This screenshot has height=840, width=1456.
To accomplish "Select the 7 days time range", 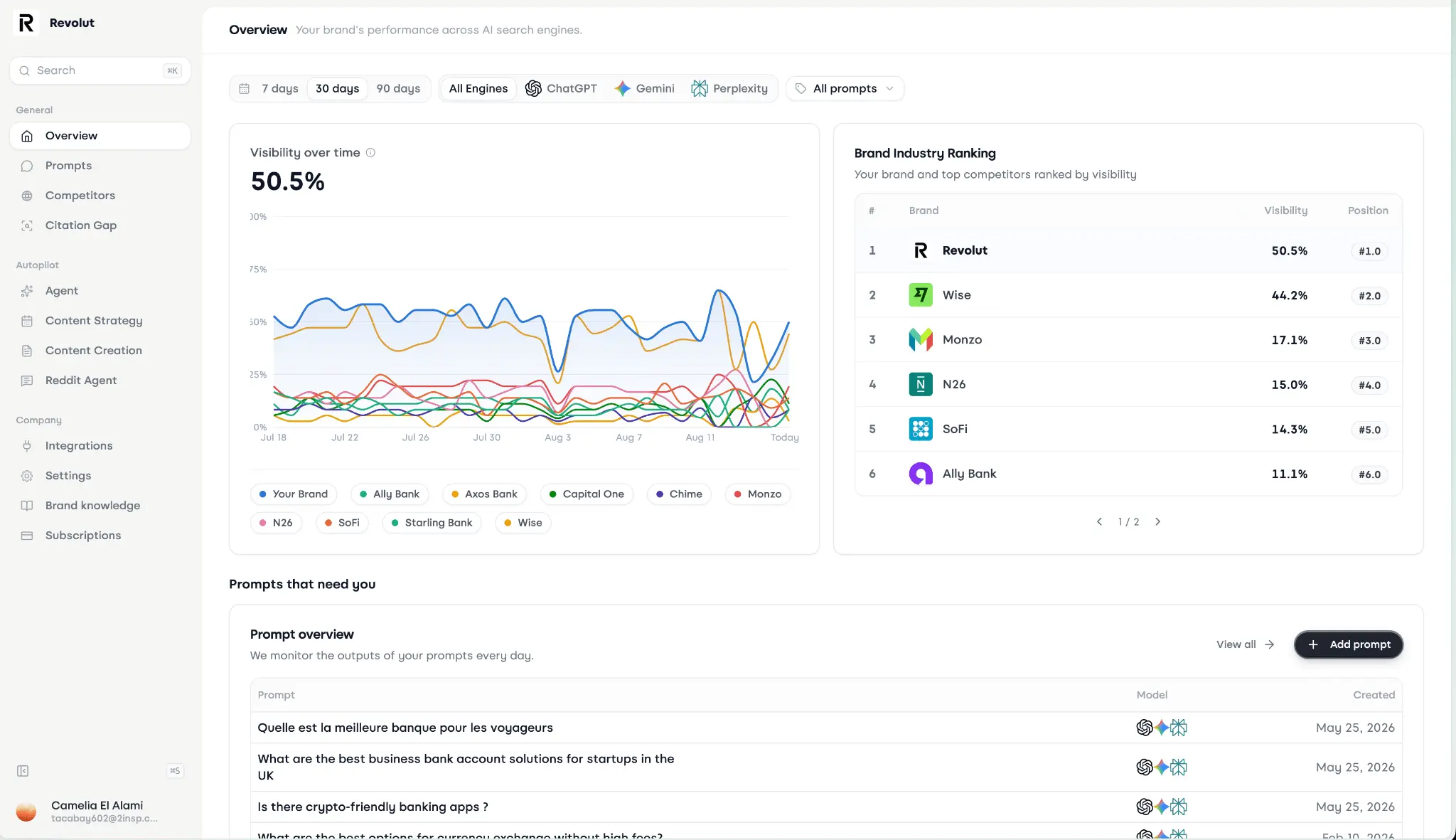I will pos(279,89).
